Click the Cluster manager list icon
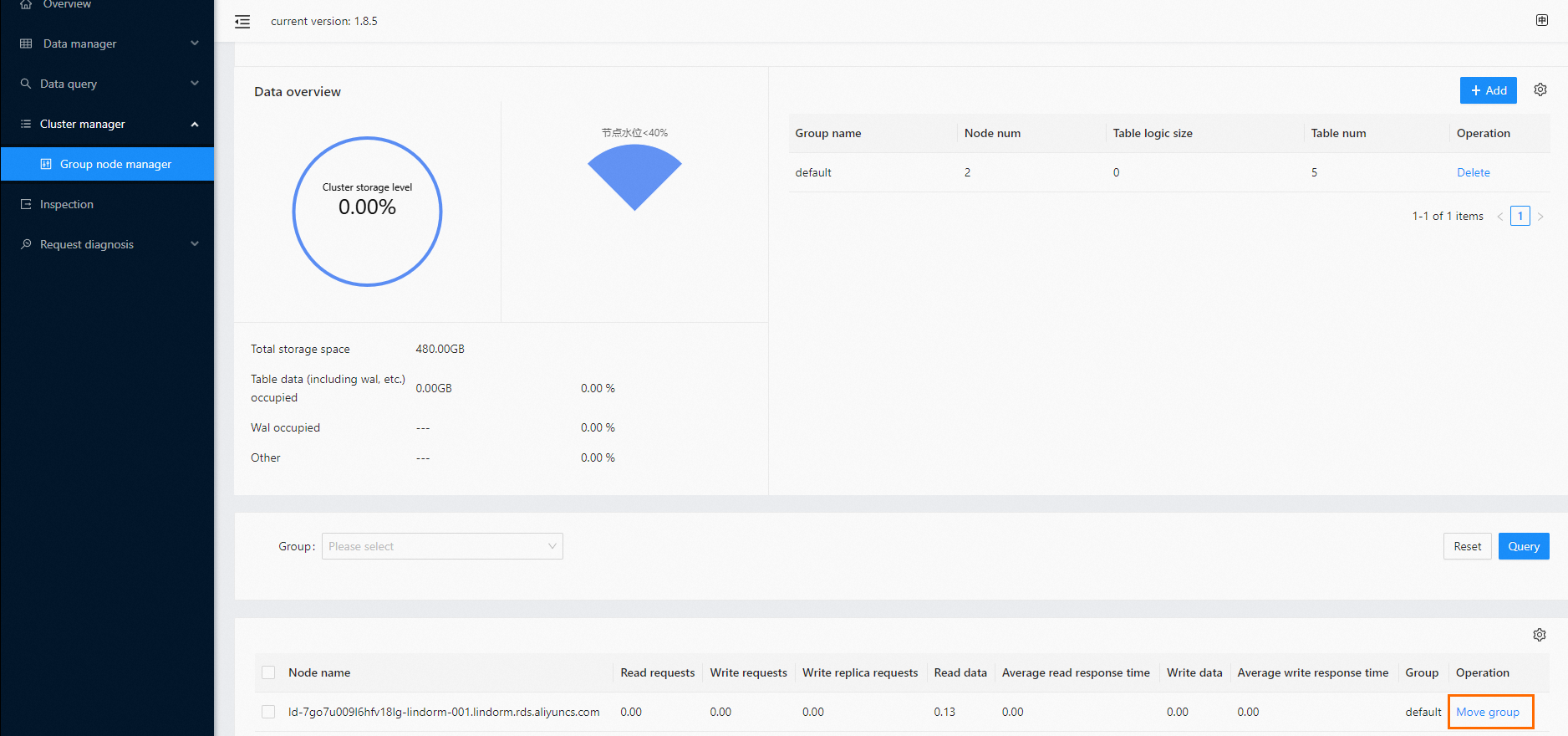Viewport: 1568px width, 736px height. [26, 124]
